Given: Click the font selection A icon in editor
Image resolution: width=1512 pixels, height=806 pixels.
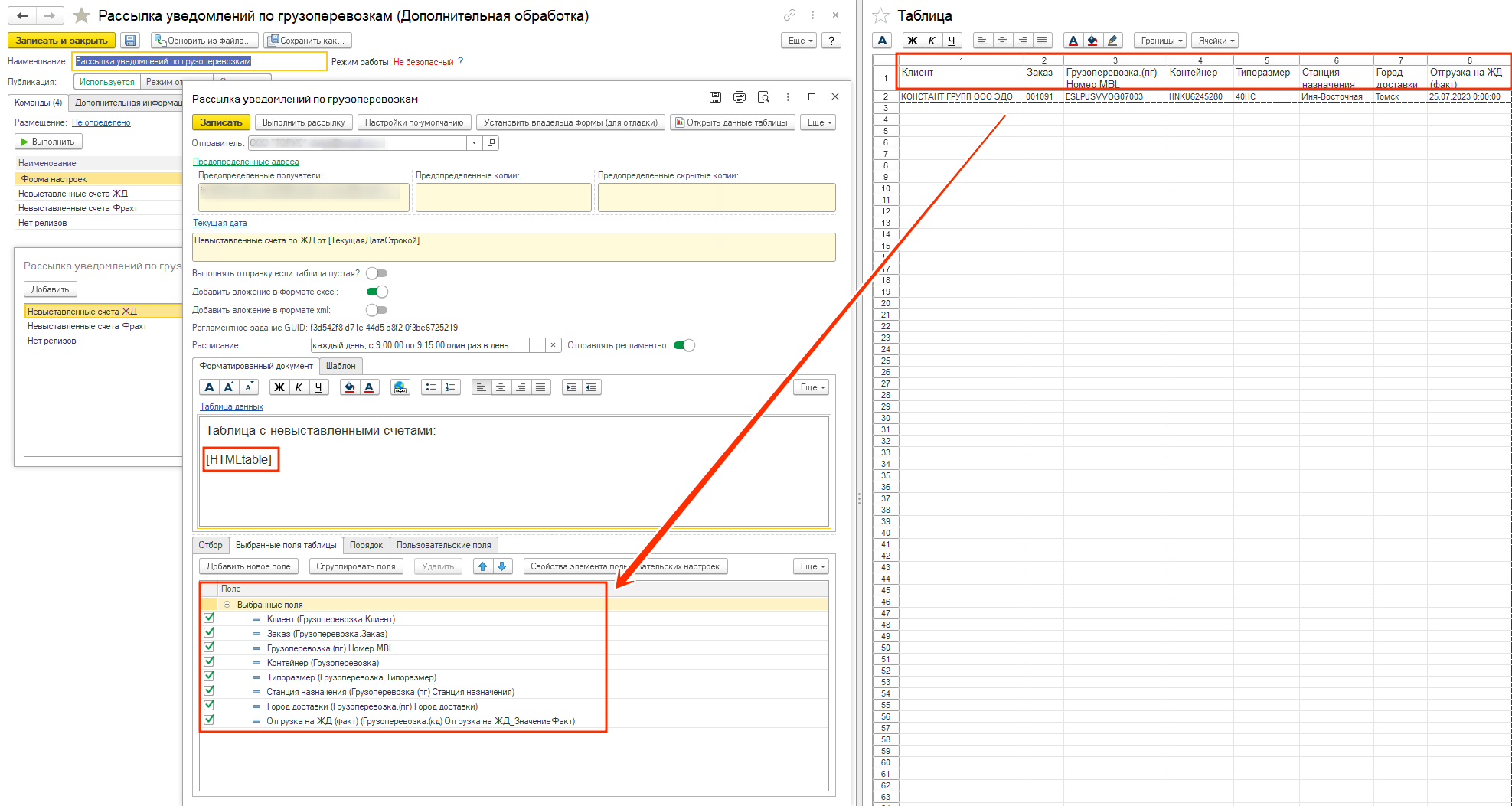Looking at the screenshot, I should pos(209,387).
